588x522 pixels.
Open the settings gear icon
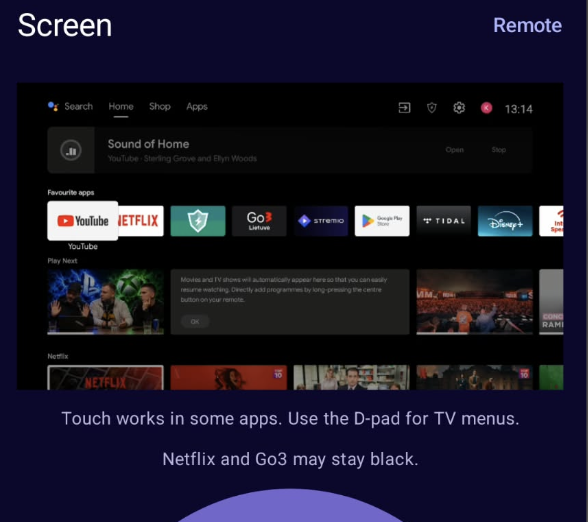tap(459, 108)
